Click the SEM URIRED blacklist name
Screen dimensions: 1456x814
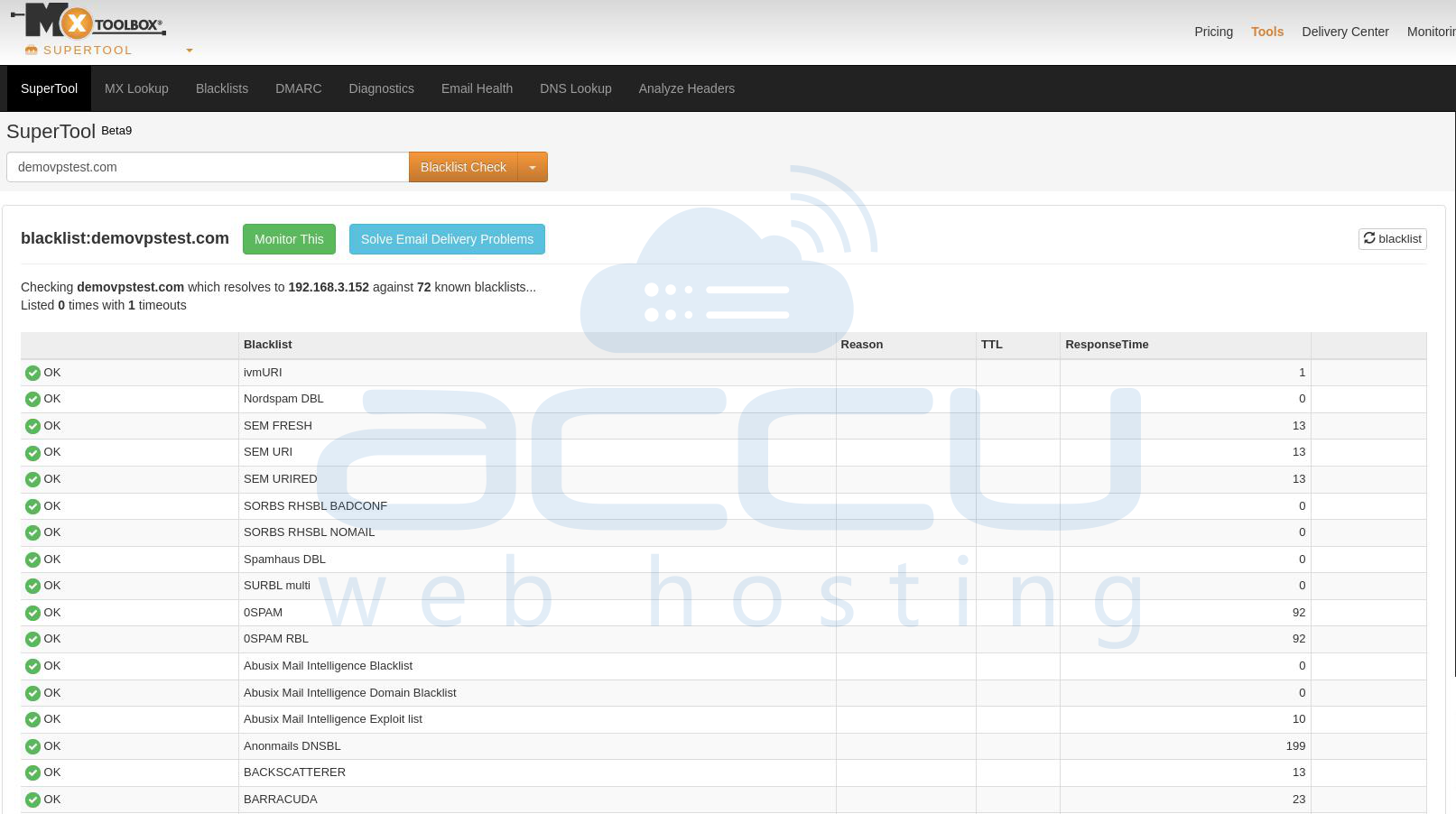point(281,478)
